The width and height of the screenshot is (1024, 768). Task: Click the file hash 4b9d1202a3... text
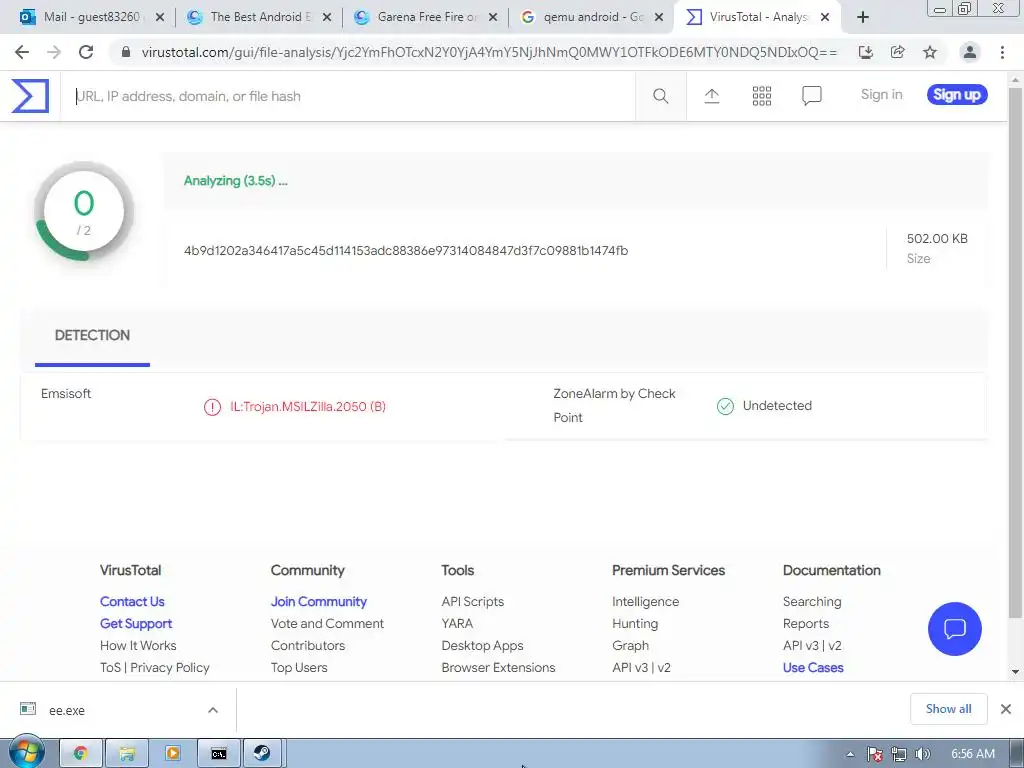click(x=406, y=251)
